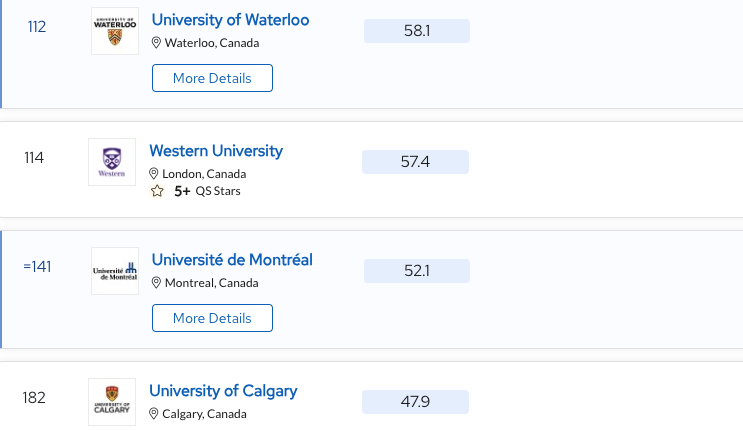
Task: Click the QS Stars star icon
Action: (x=157, y=191)
